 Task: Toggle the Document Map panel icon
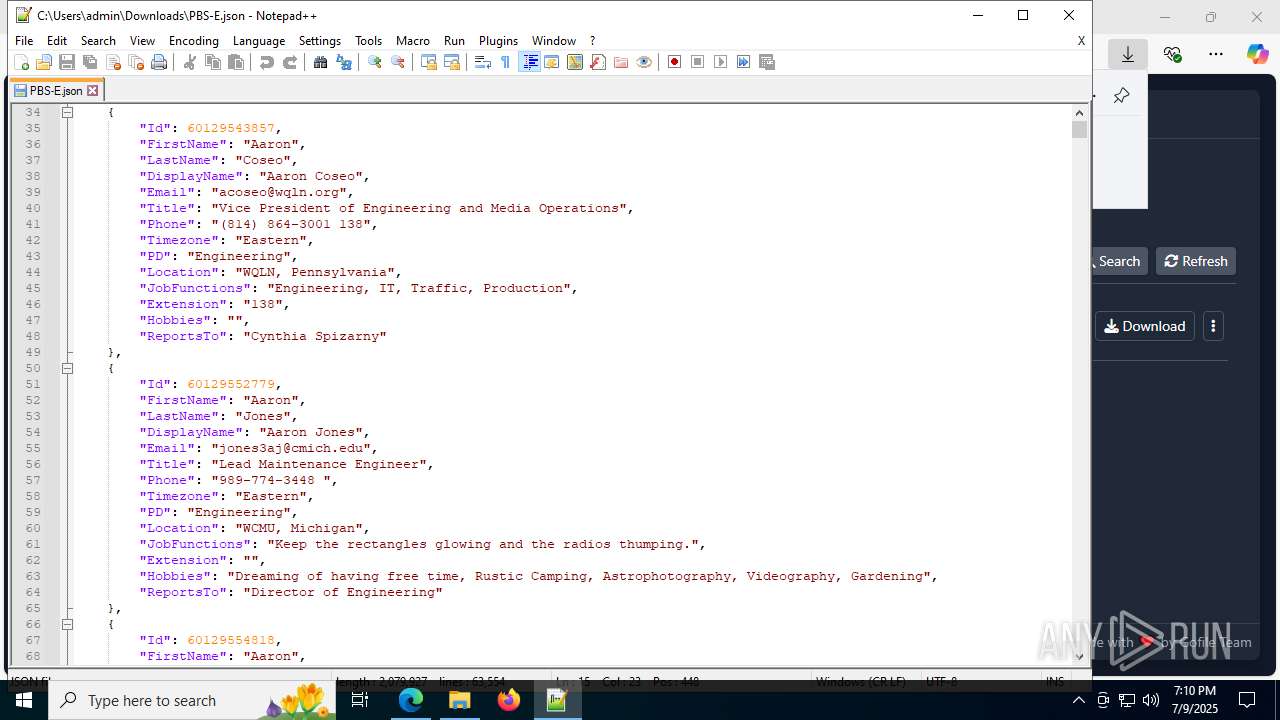click(574, 62)
